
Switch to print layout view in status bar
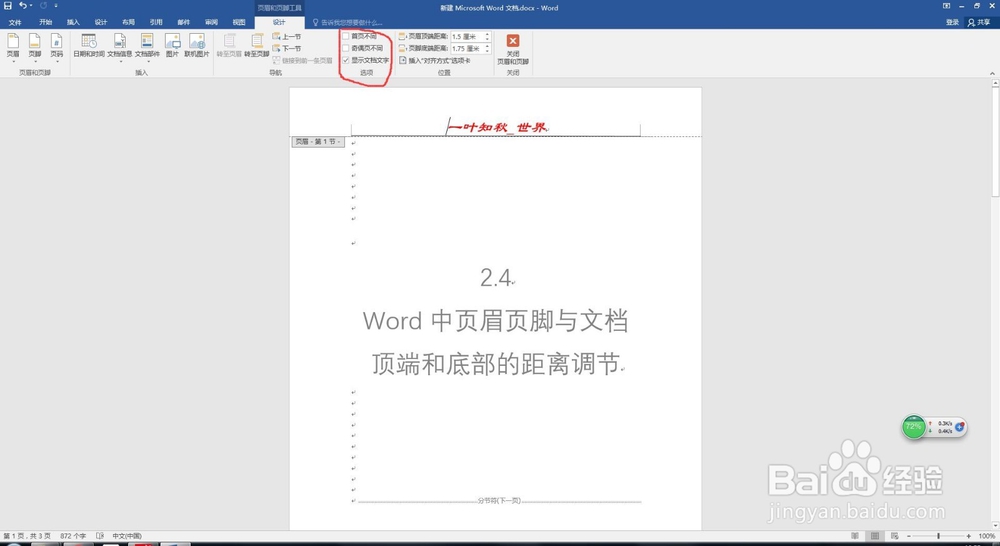[x=875, y=536]
